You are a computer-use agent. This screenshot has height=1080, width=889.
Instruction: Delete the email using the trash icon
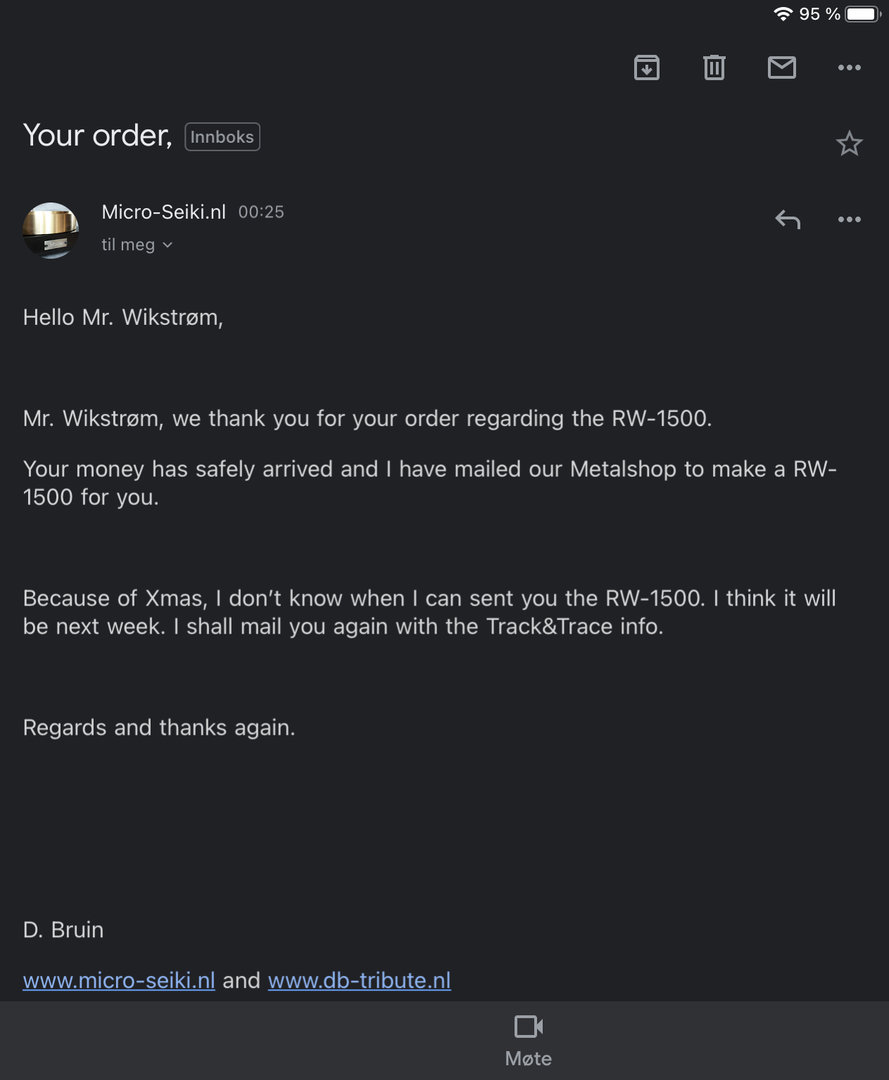pos(714,68)
